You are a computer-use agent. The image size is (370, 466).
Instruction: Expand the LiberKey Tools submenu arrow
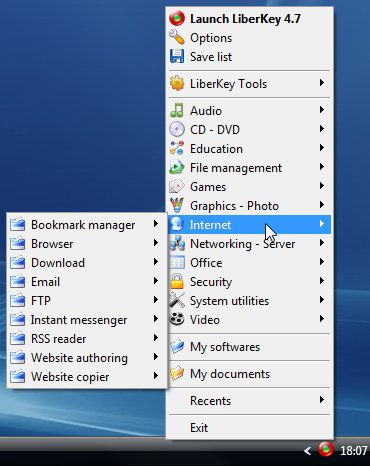point(322,83)
